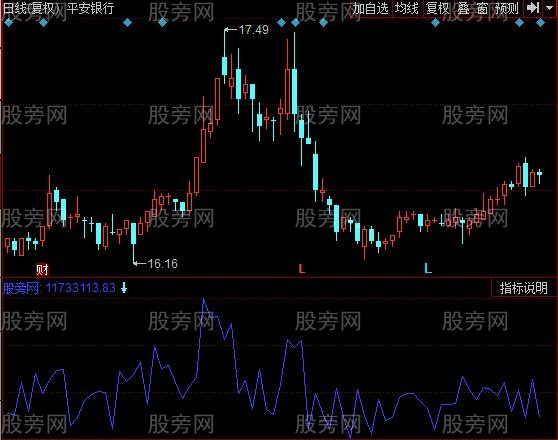558x440 pixels.
Task: Click the rightmost blue diamond info marker
Action: (541, 23)
